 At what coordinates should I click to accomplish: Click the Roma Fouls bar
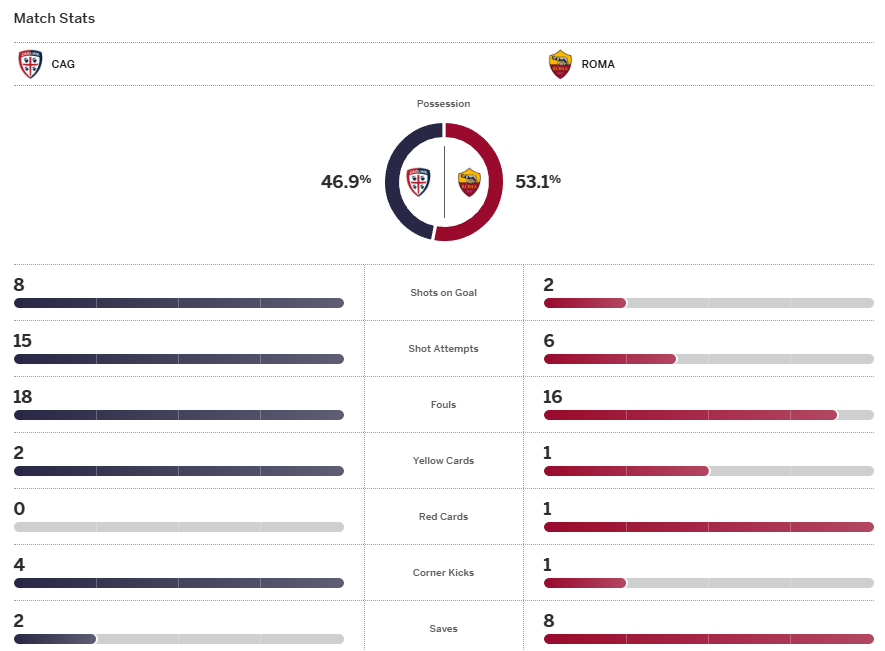(708, 415)
